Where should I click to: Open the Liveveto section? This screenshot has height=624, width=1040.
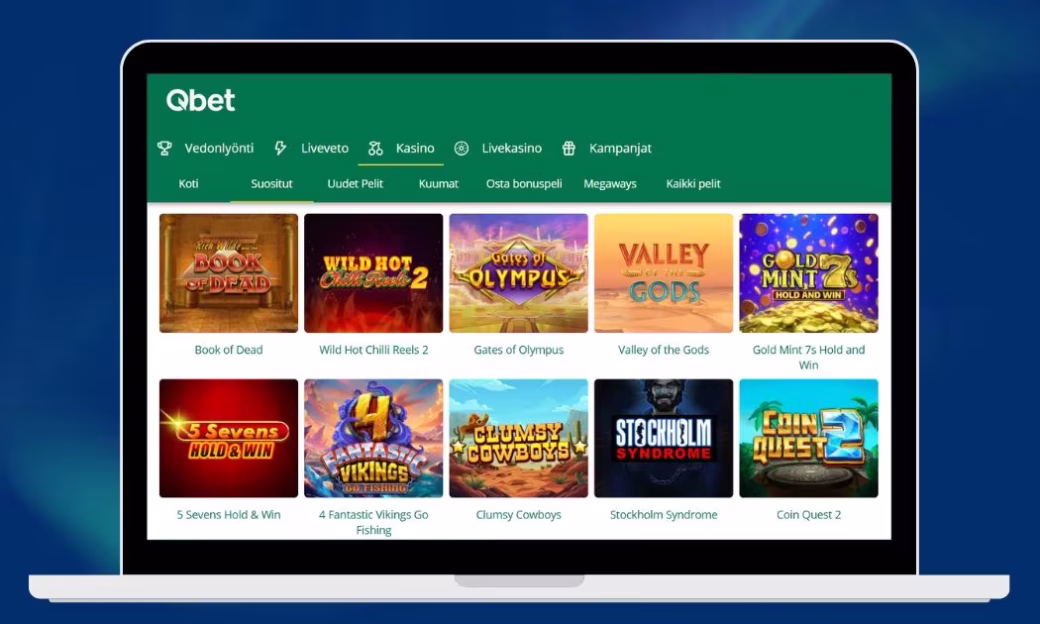click(x=324, y=148)
